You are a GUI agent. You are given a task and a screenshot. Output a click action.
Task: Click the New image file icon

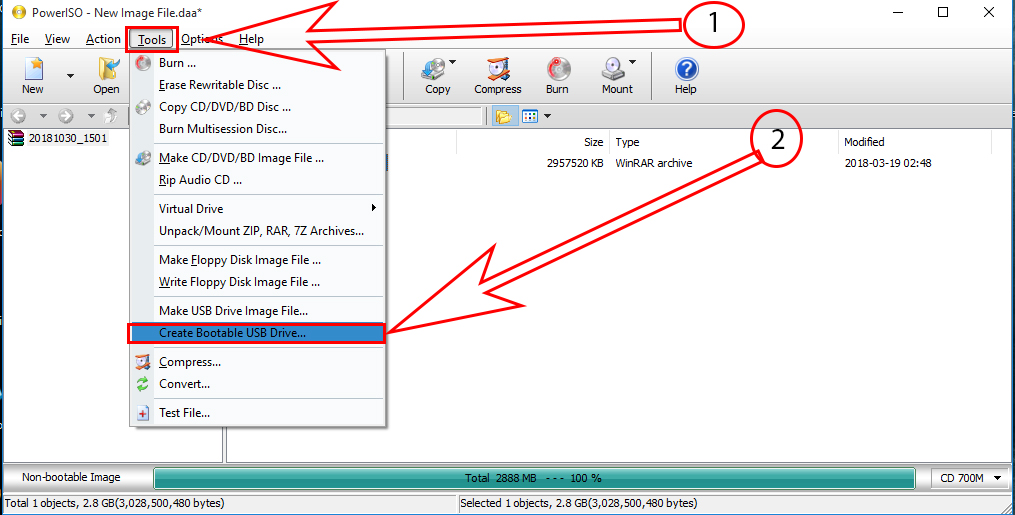33,74
